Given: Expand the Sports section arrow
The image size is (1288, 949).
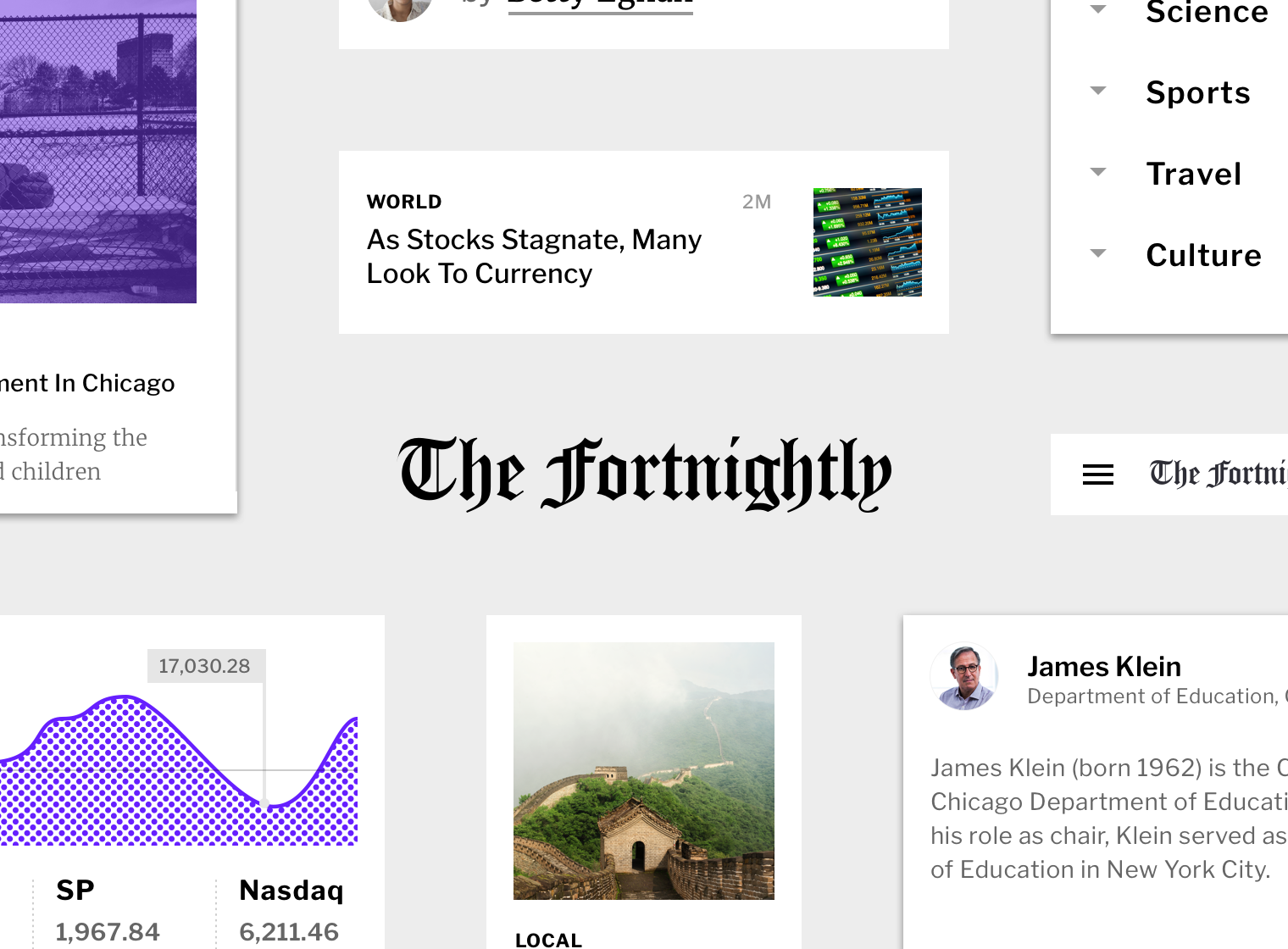Looking at the screenshot, I should point(1097,91).
